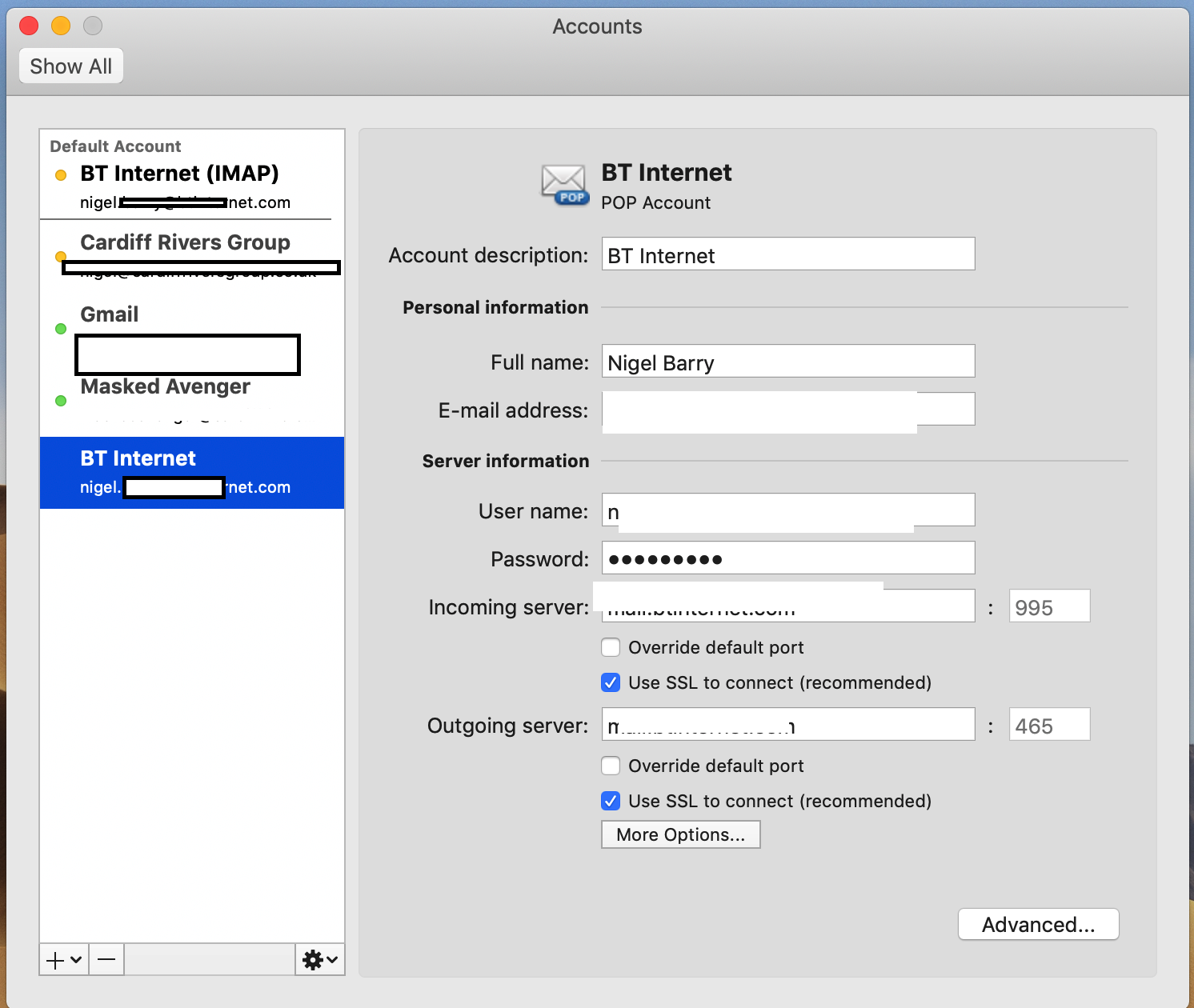1194x1008 pixels.
Task: Toggle incoming Use SSL to connect checkbox
Action: pos(611,682)
